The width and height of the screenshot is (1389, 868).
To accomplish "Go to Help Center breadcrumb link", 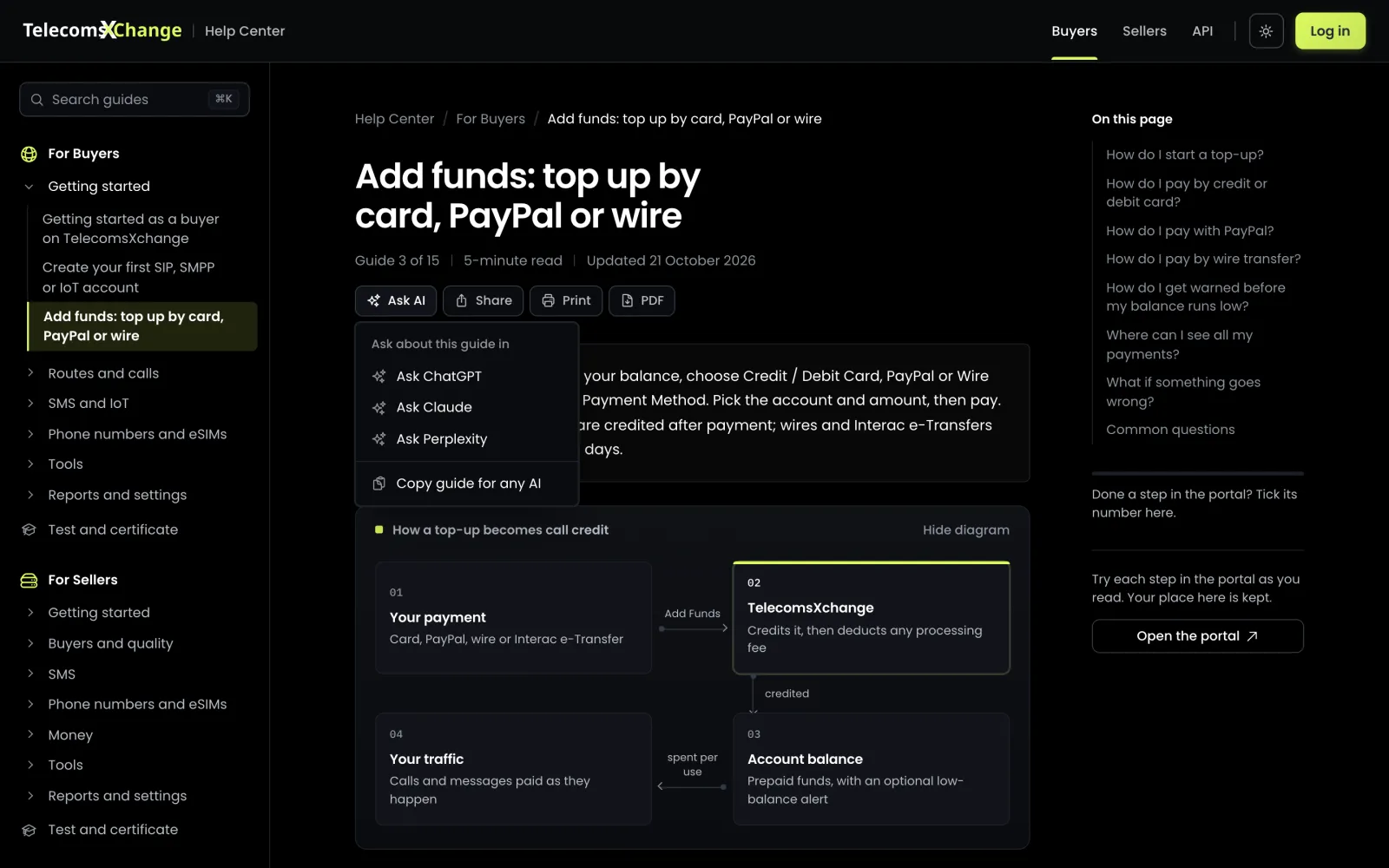I will coord(394,119).
